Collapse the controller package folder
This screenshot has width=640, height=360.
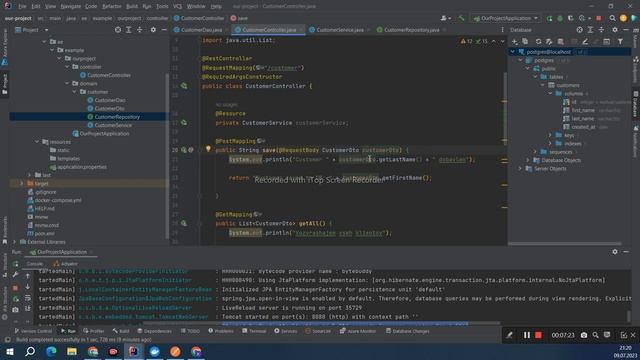[67, 67]
